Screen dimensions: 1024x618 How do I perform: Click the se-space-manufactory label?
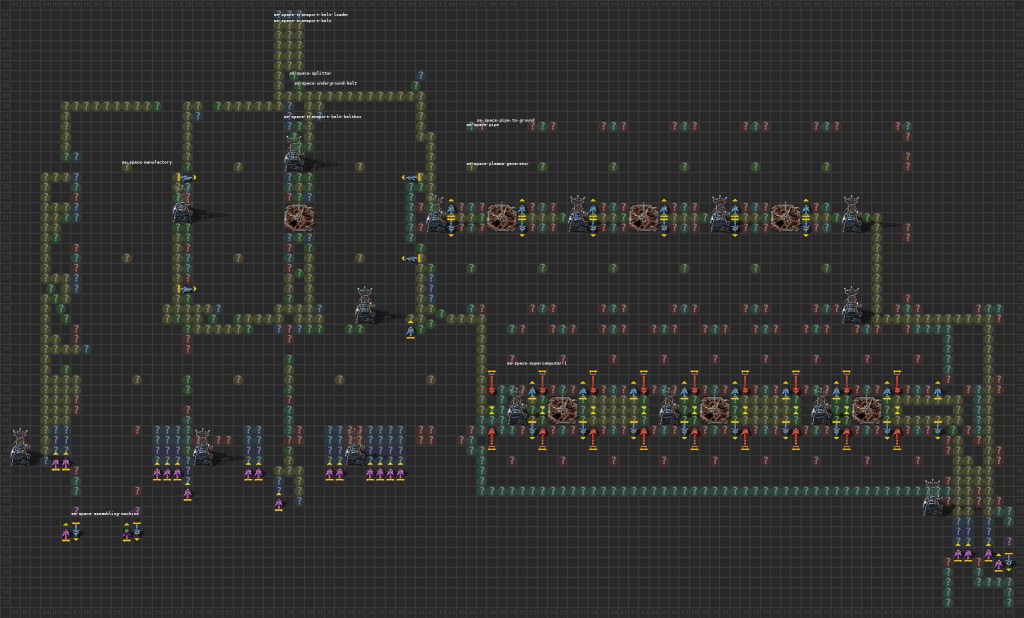pyautogui.click(x=147, y=162)
